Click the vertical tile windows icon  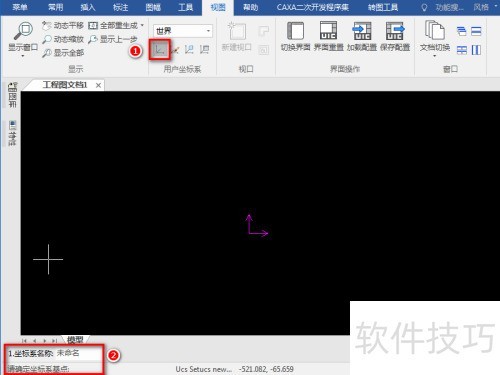[x=476, y=50]
